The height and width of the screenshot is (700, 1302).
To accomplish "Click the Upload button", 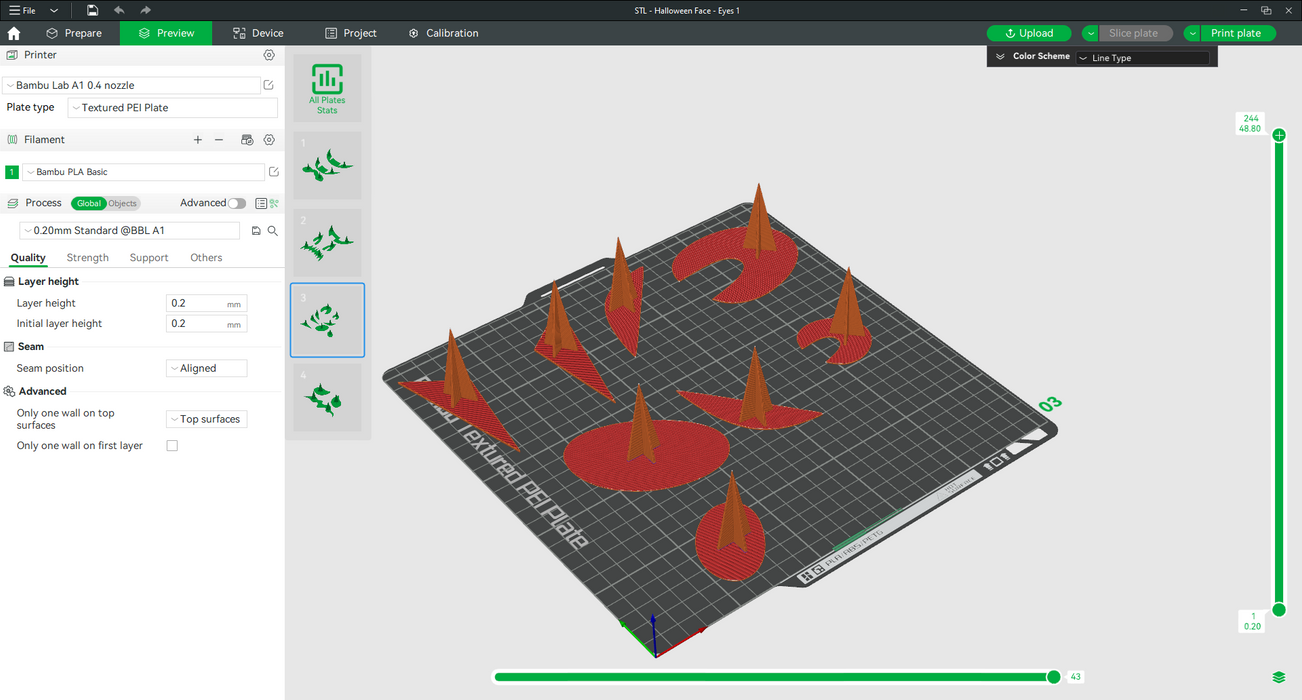I will [1029, 33].
